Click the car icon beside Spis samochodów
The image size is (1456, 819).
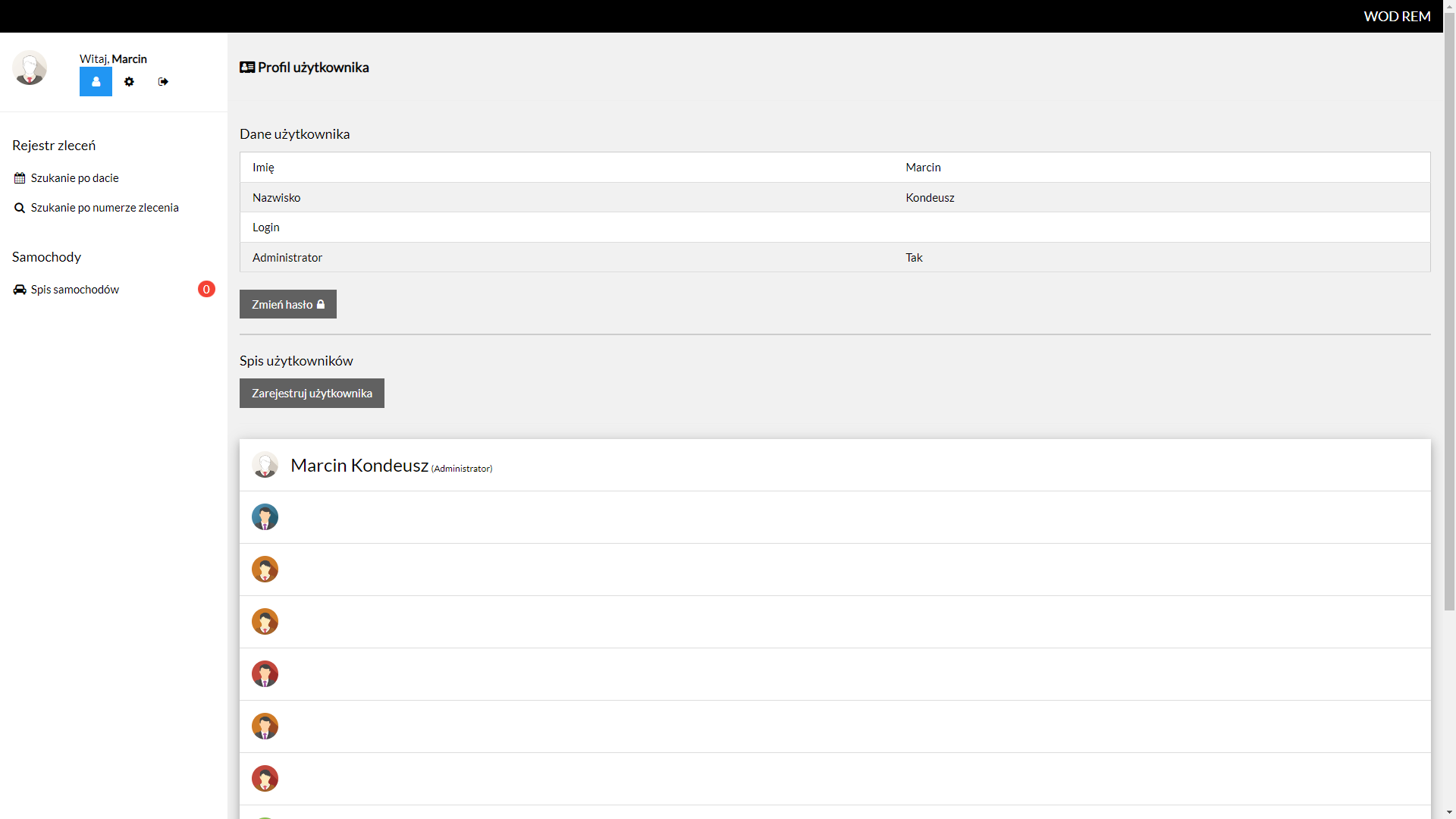coord(20,290)
